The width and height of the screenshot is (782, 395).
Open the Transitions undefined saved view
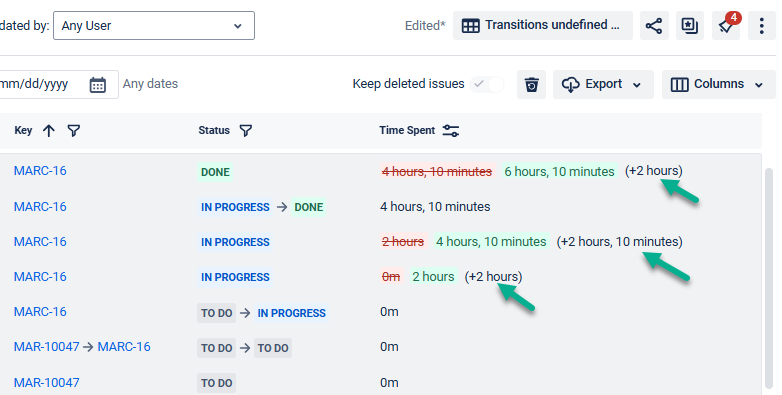click(x=543, y=25)
